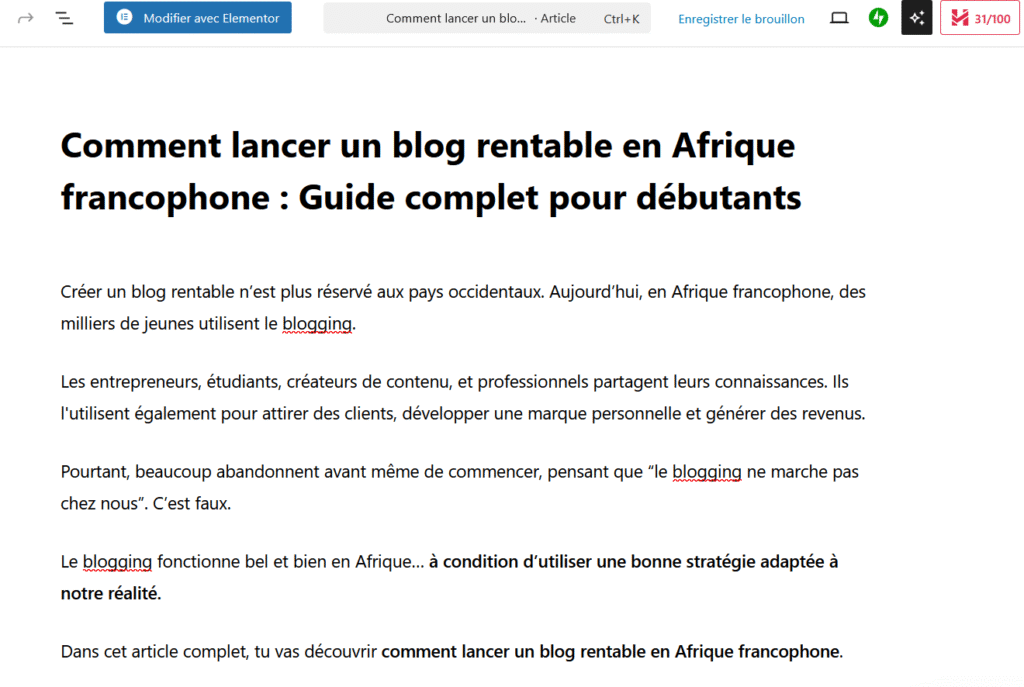Click Enregistrer le brouillon link

point(741,19)
